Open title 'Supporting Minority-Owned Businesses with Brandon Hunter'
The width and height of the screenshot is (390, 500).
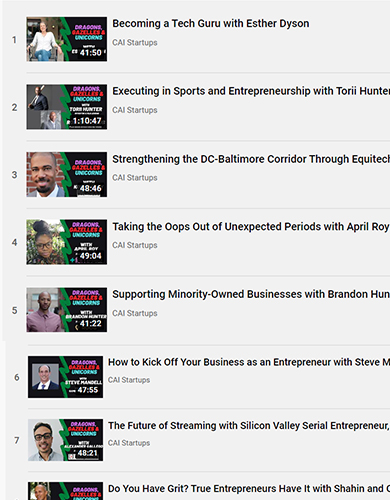[x=251, y=294]
